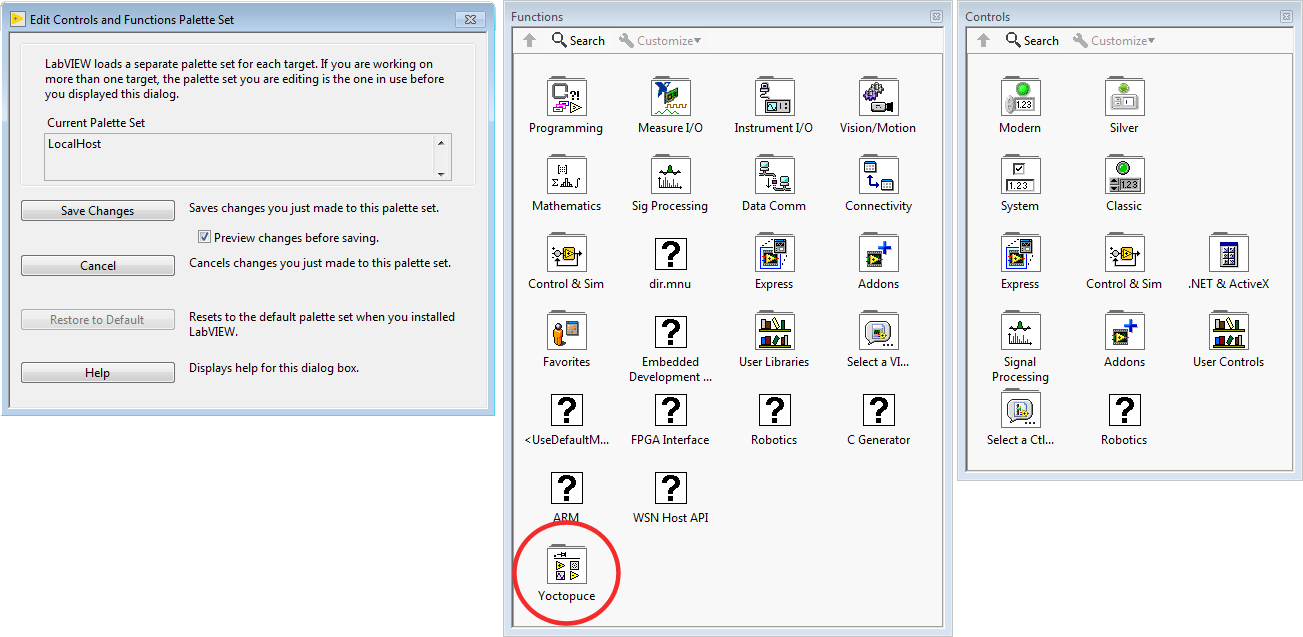This screenshot has width=1303, height=637.
Task: Open the Yoctopuce palette icon
Action: [x=566, y=566]
